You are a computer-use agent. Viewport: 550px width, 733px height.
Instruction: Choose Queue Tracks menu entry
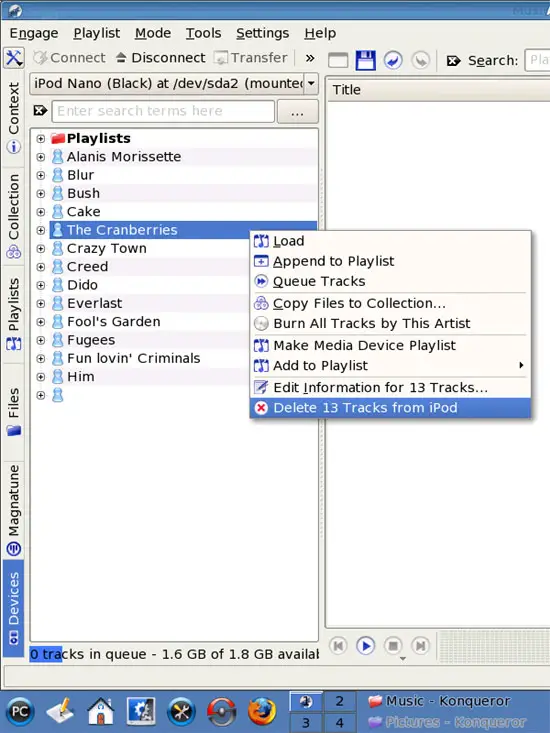pyautogui.click(x=391, y=281)
